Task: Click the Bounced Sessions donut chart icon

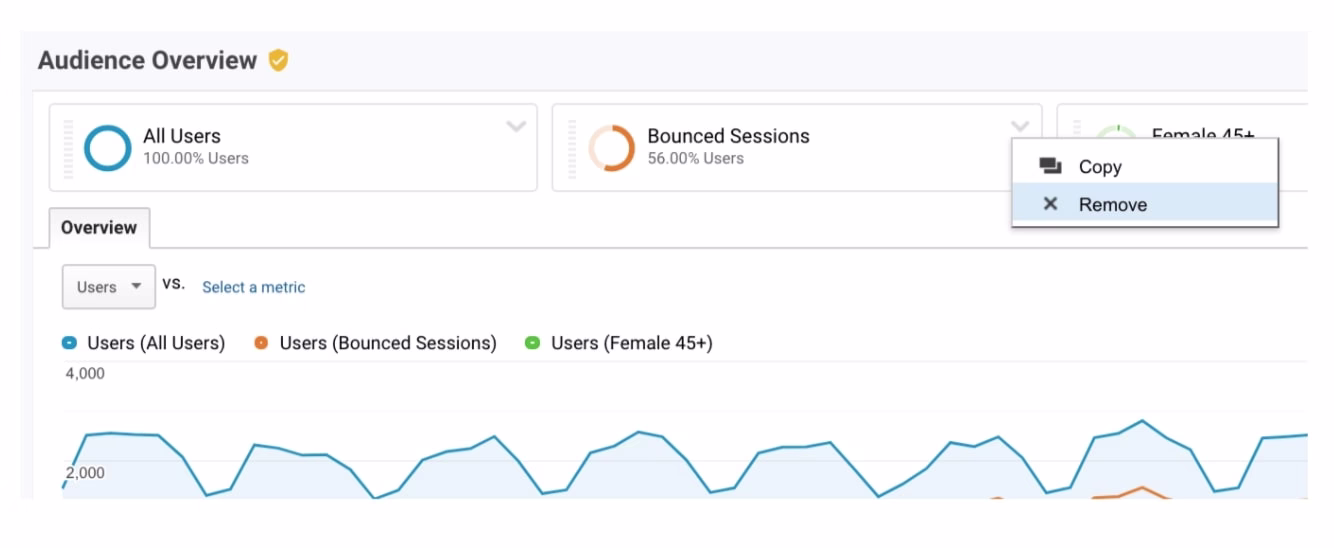Action: click(611, 148)
